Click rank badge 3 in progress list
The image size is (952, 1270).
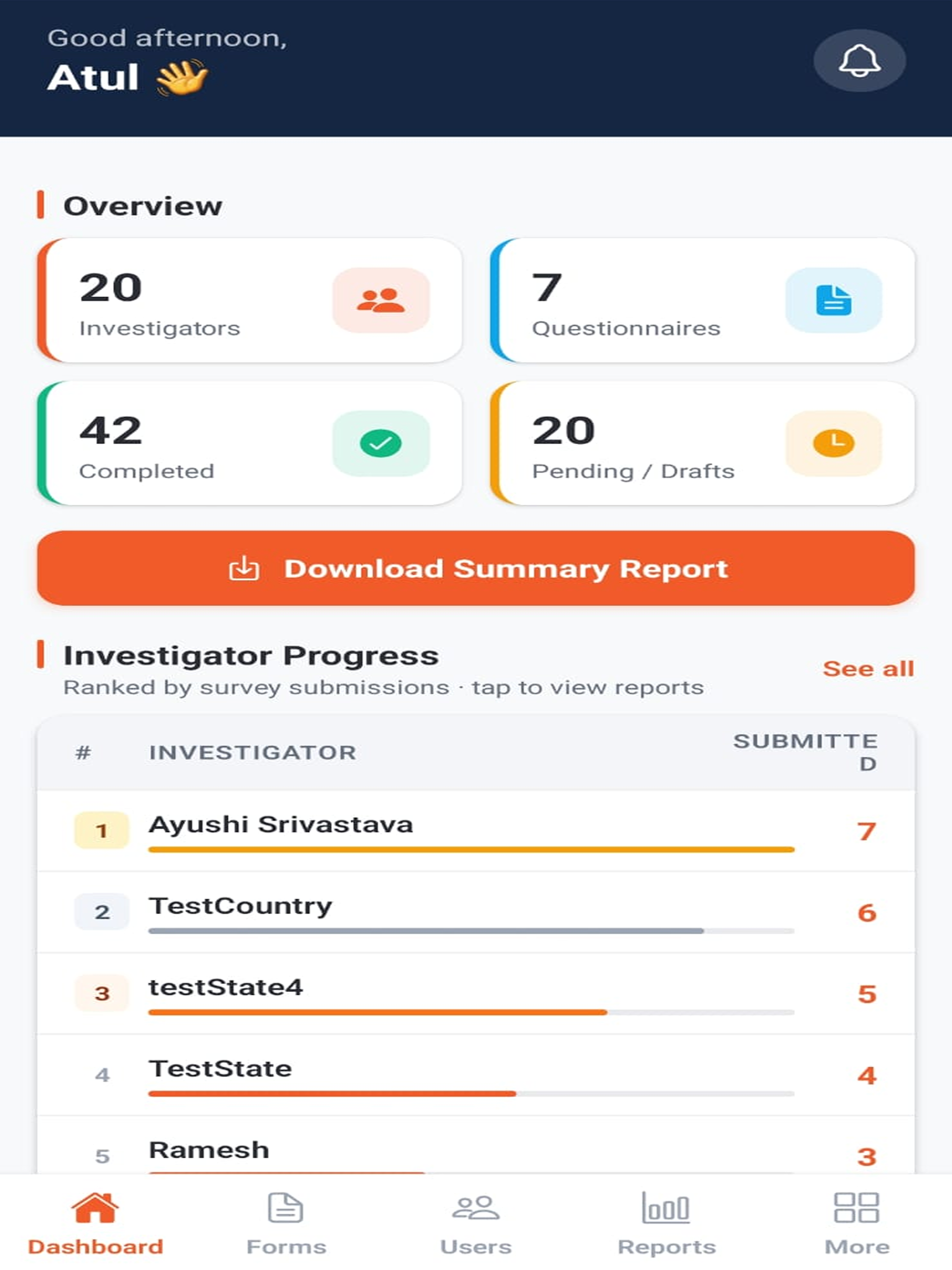click(x=102, y=993)
